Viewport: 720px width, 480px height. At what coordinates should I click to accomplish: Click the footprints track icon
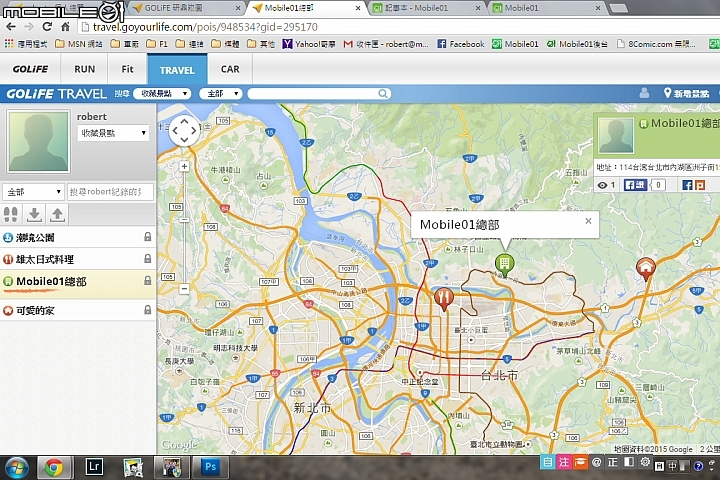click(11, 214)
